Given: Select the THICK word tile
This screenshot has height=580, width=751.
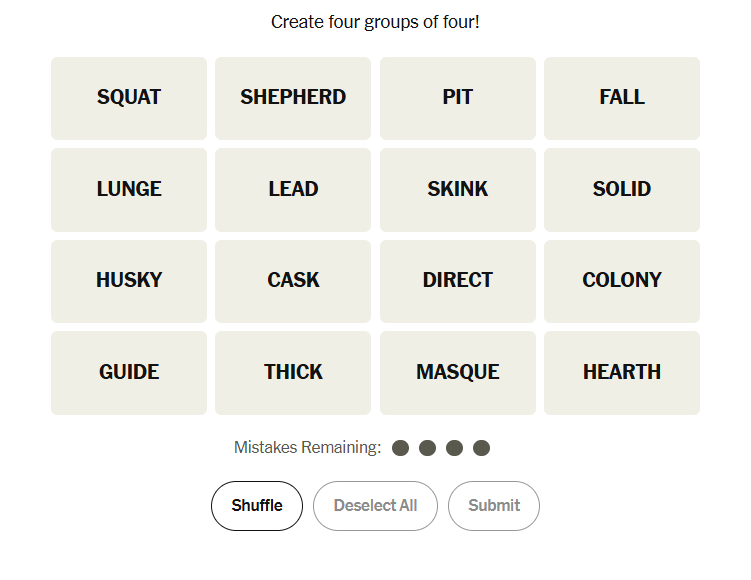Looking at the screenshot, I should pos(293,373).
